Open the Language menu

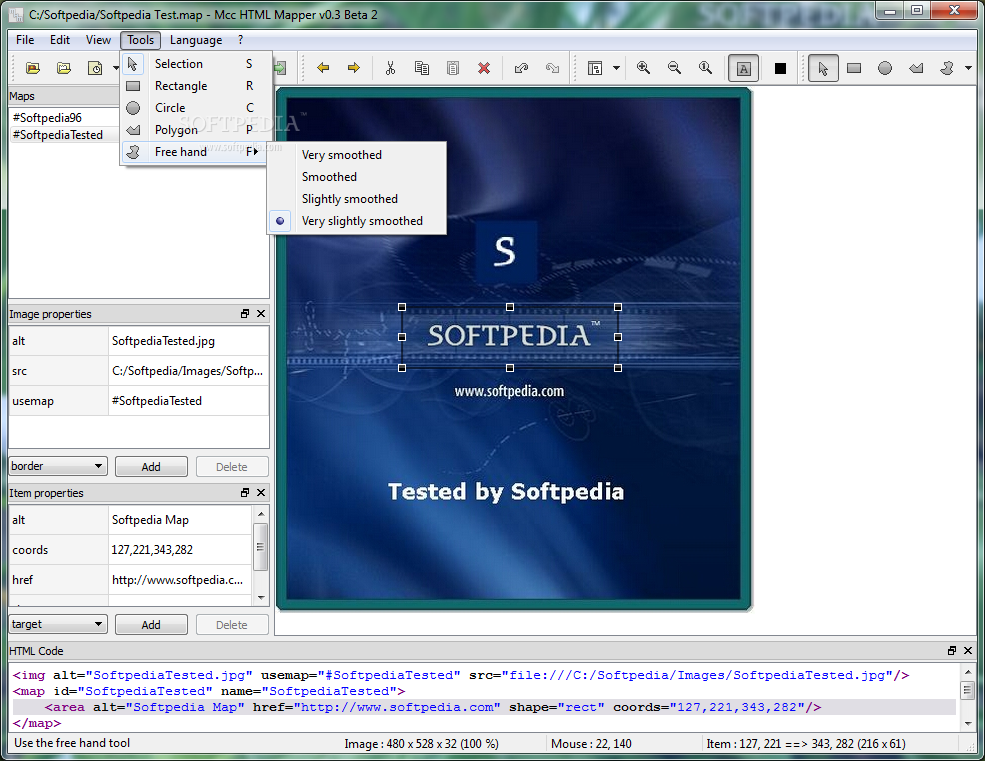pyautogui.click(x=196, y=40)
